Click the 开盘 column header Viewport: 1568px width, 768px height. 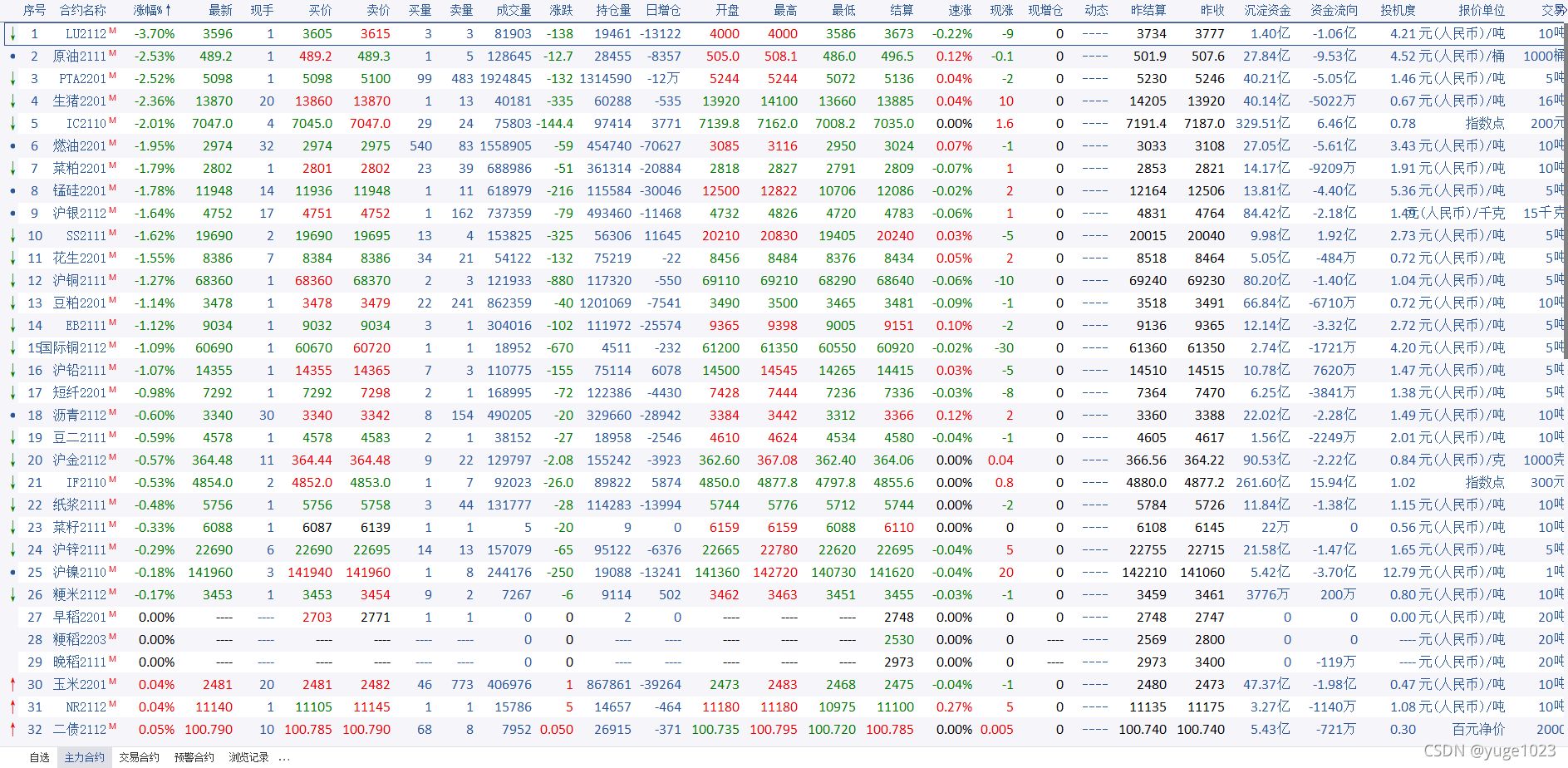pos(727,10)
